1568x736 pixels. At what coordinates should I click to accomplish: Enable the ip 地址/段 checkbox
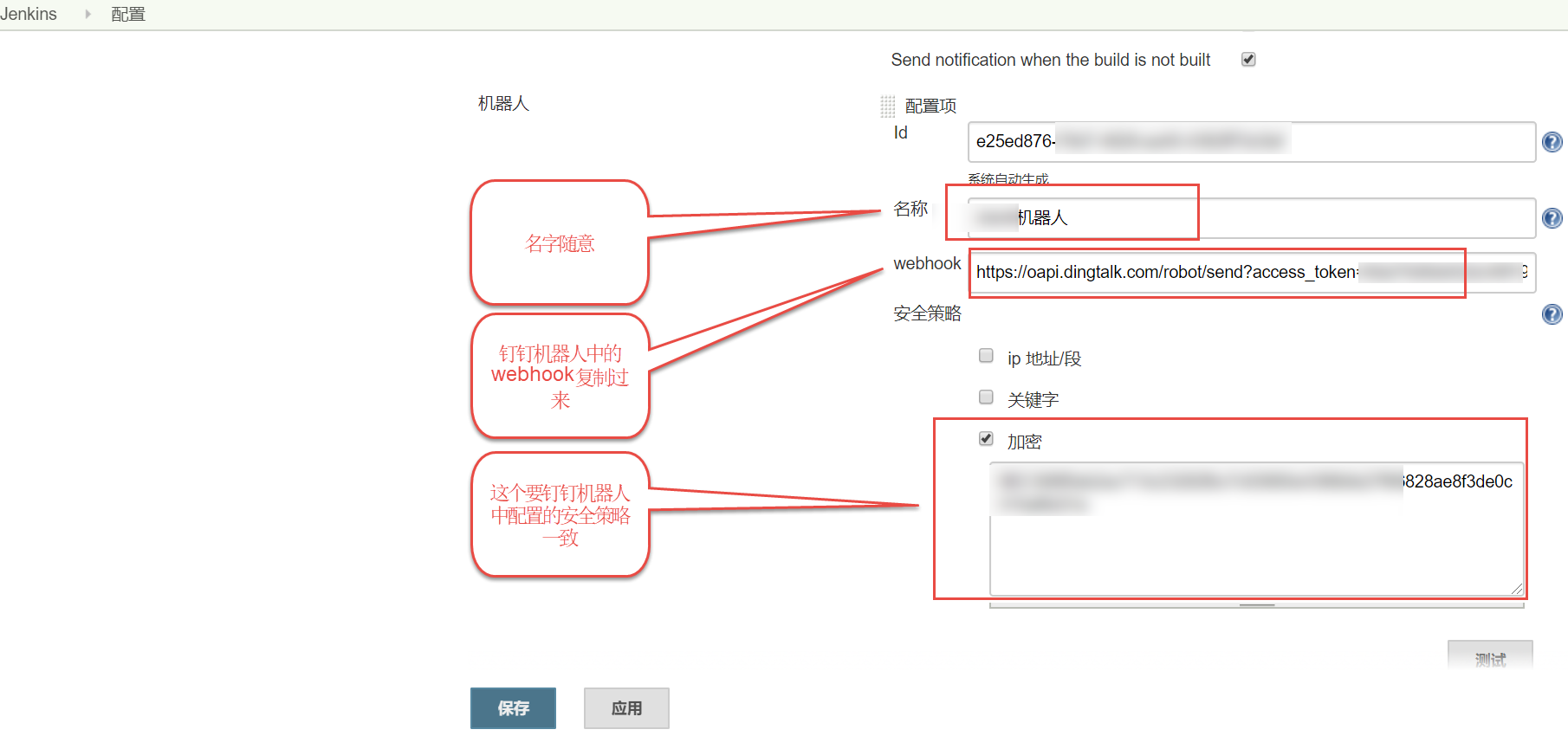click(x=986, y=356)
